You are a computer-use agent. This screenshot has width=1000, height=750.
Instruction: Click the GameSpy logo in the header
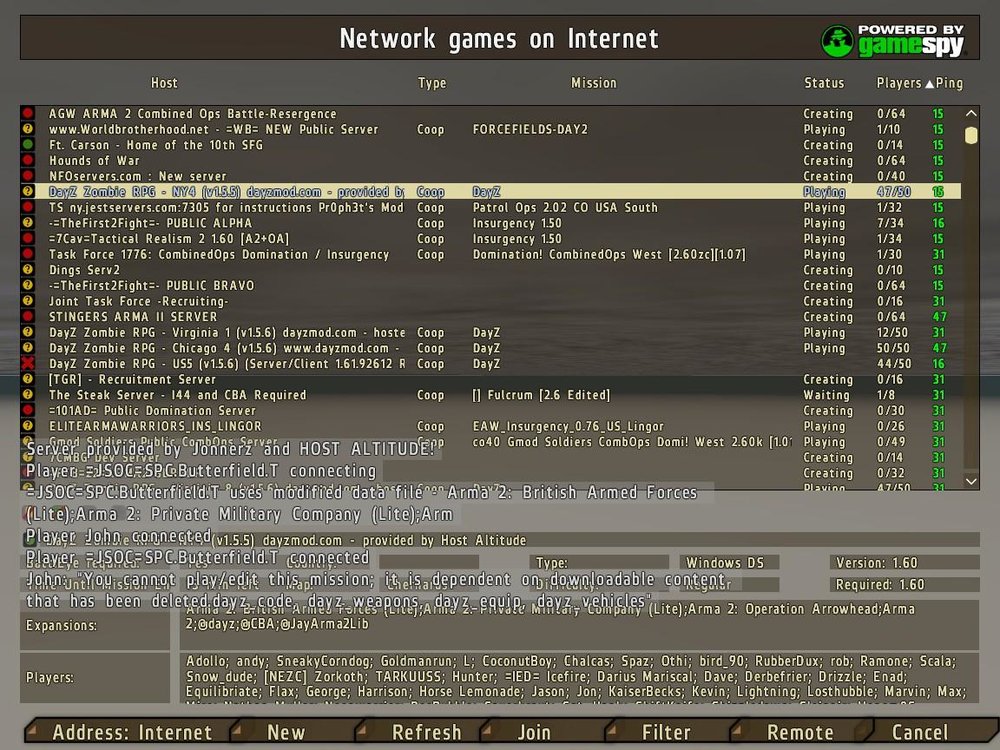tap(893, 40)
